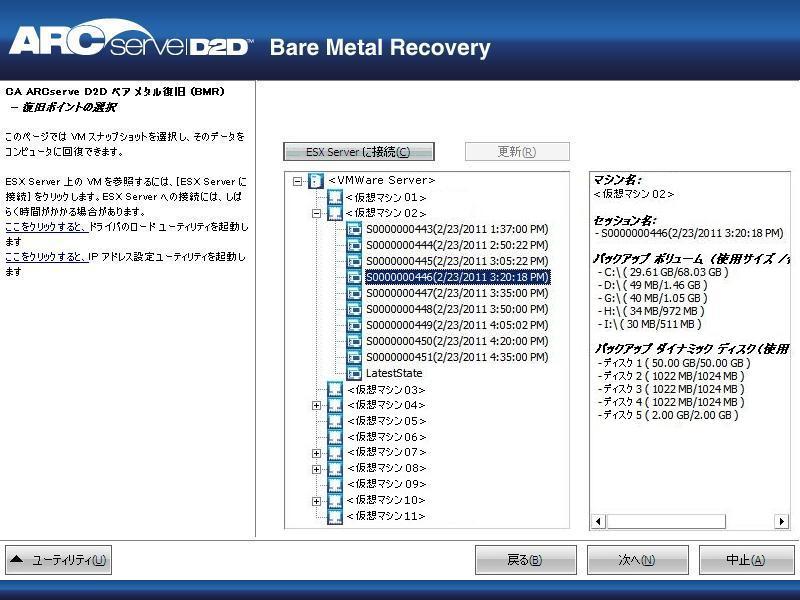The width and height of the screenshot is (800, 600).
Task: Select session S0000000447(2/23/2011 3:35:00 PM)
Action: point(457,293)
